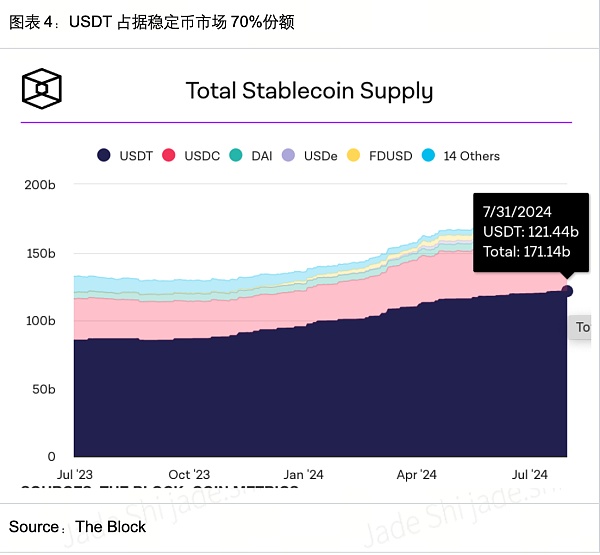
Task: Click the highlighted 7/31/2024 data point marker
Action: 567,291
